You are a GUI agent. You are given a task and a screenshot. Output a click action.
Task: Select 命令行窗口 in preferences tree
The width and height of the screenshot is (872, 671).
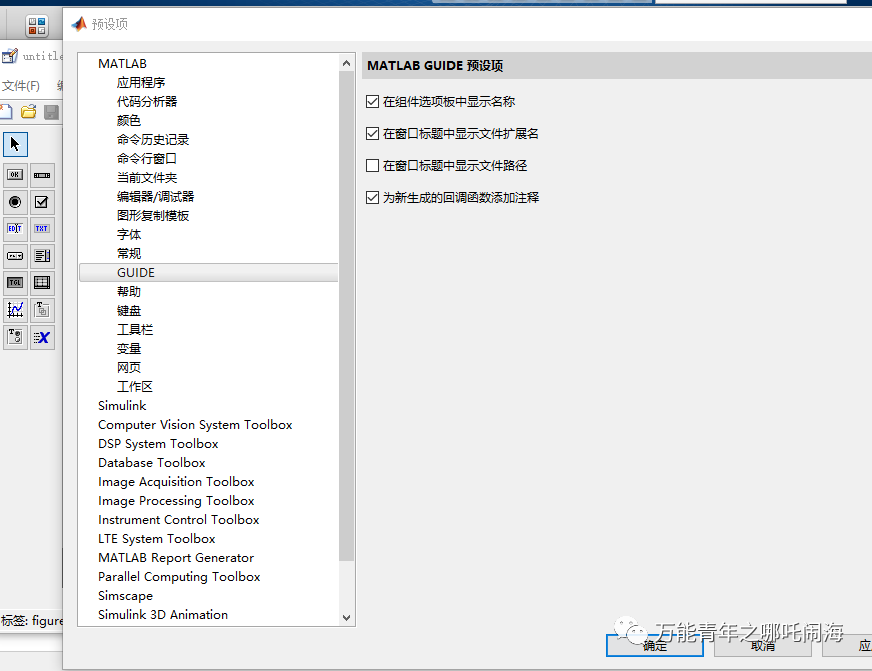(147, 158)
